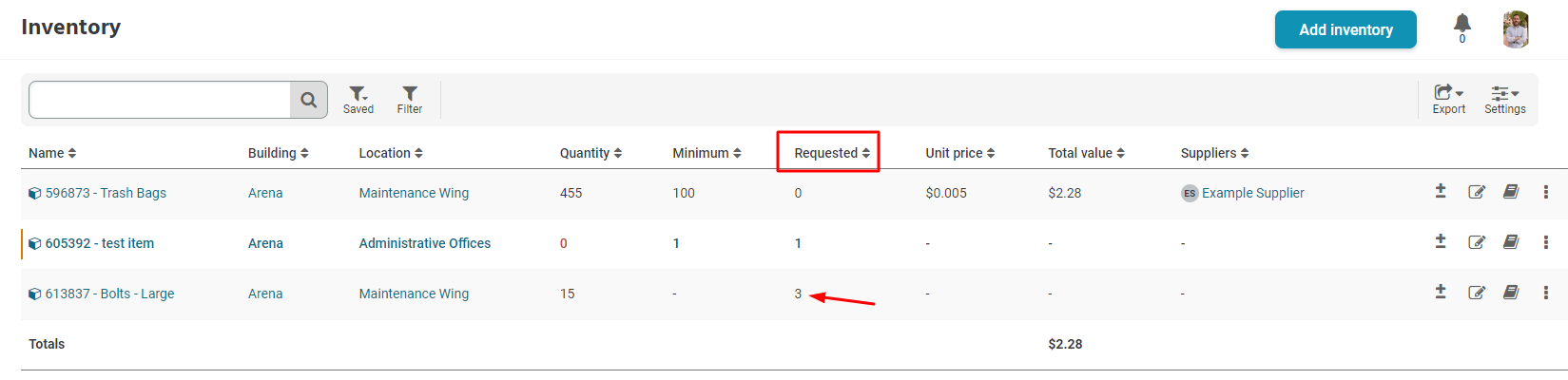Click the Add inventory button
1568x380 pixels.
click(x=1345, y=29)
